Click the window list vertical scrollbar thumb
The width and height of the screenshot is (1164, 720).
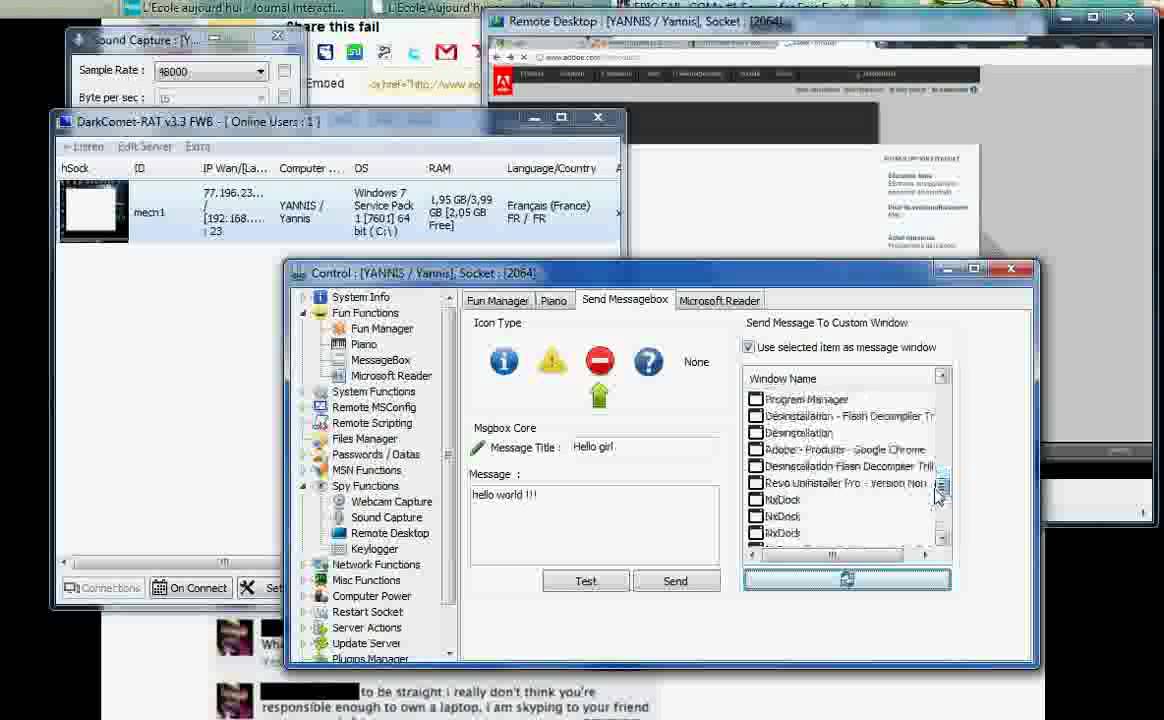(x=941, y=486)
